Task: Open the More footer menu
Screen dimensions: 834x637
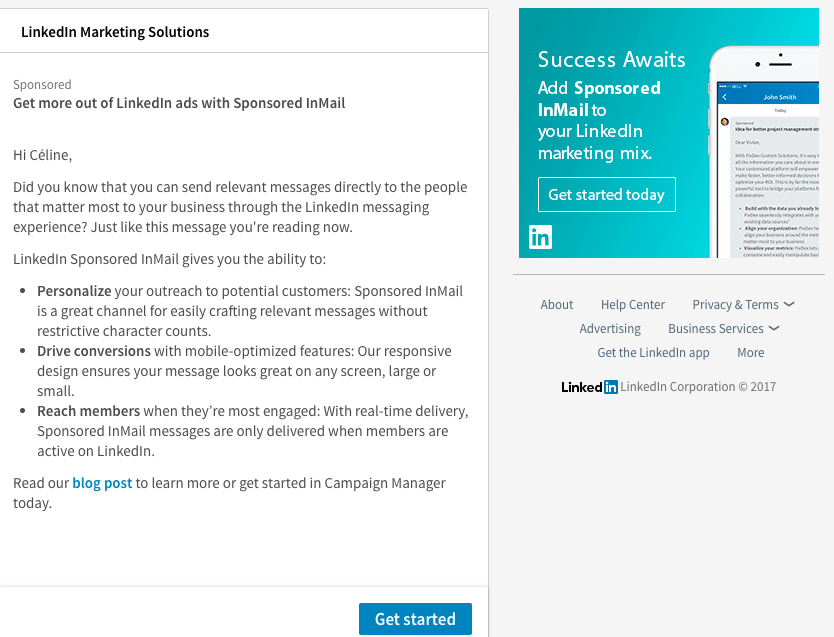Action: [750, 353]
